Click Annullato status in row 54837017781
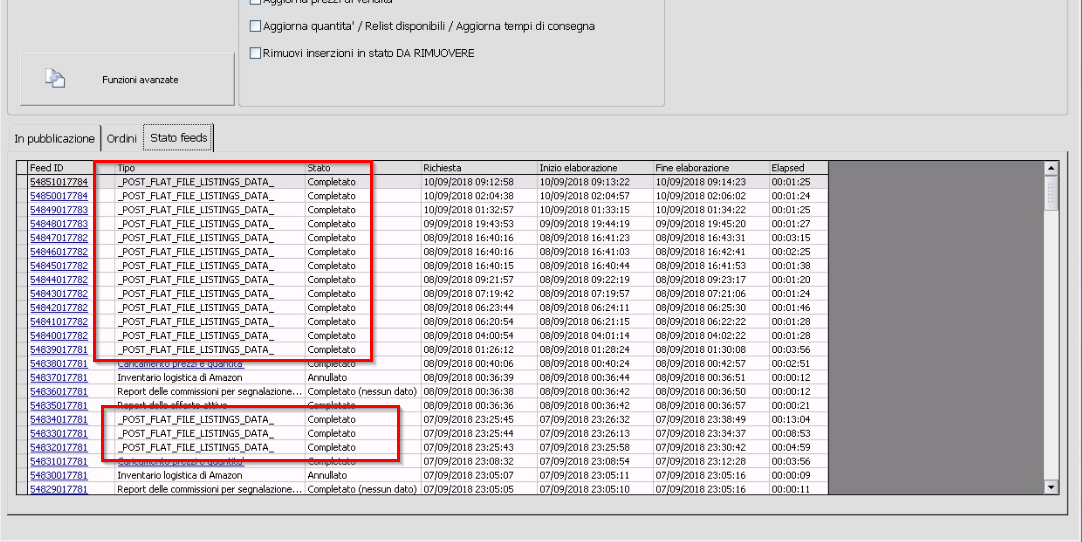Screen dimensions: 1082x542 tap(327, 378)
